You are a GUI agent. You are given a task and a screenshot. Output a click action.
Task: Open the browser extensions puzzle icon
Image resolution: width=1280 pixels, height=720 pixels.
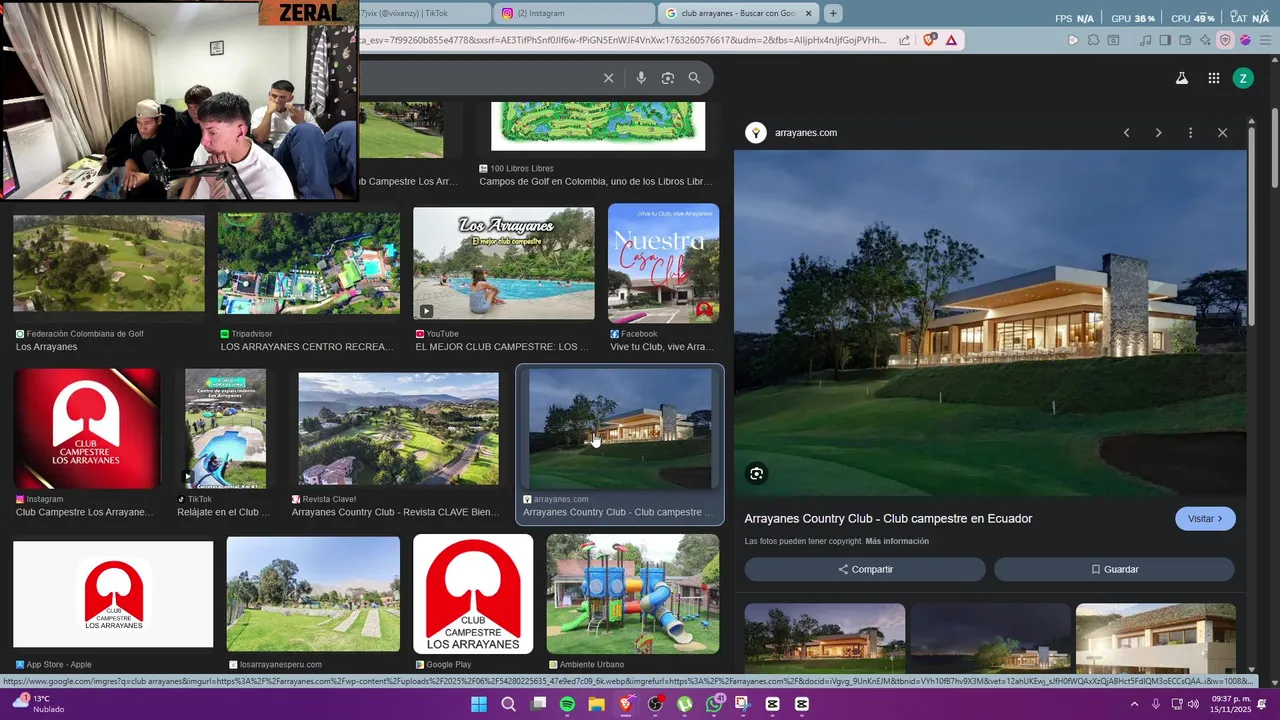1093,40
